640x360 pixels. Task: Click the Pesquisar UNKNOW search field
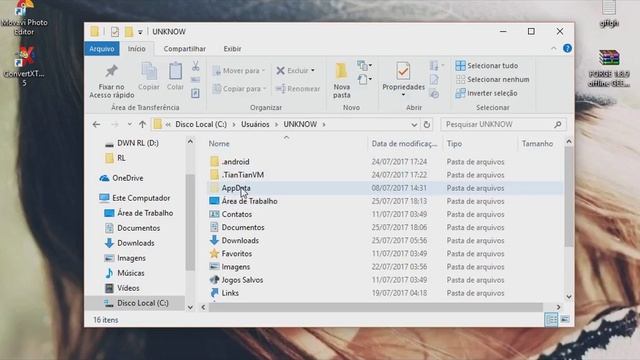coord(503,124)
